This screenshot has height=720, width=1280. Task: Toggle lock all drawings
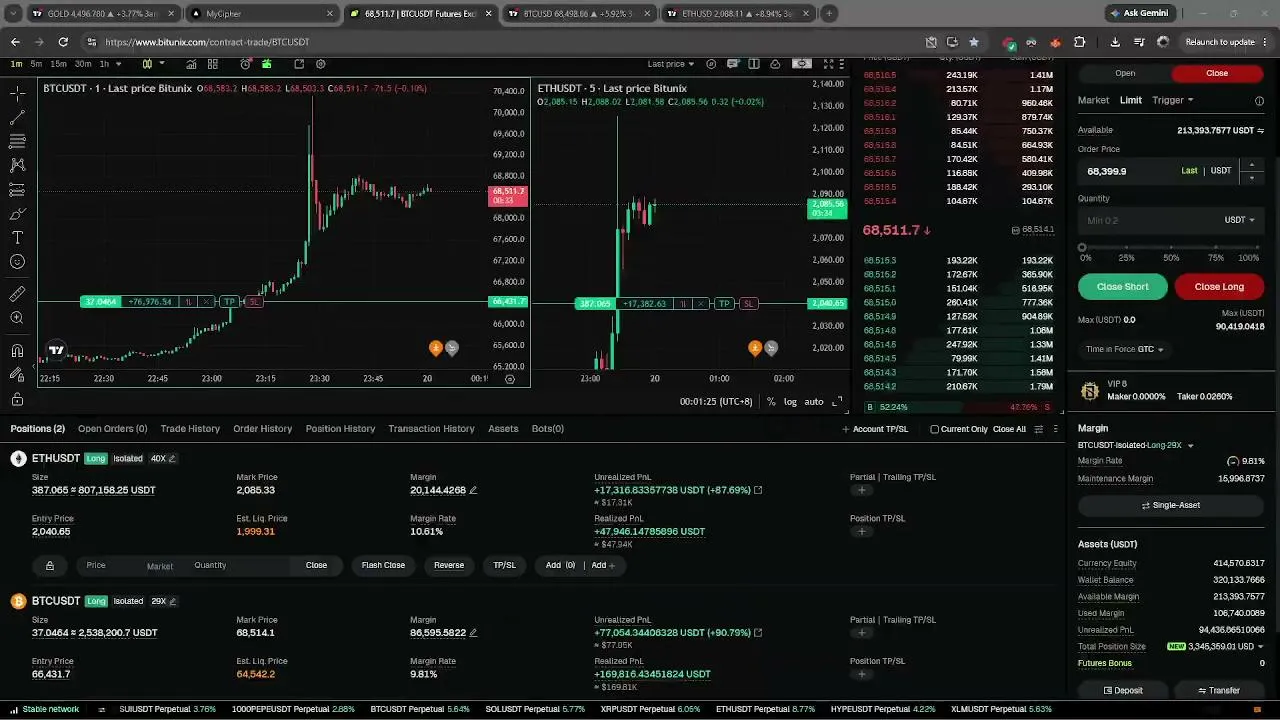[17, 399]
